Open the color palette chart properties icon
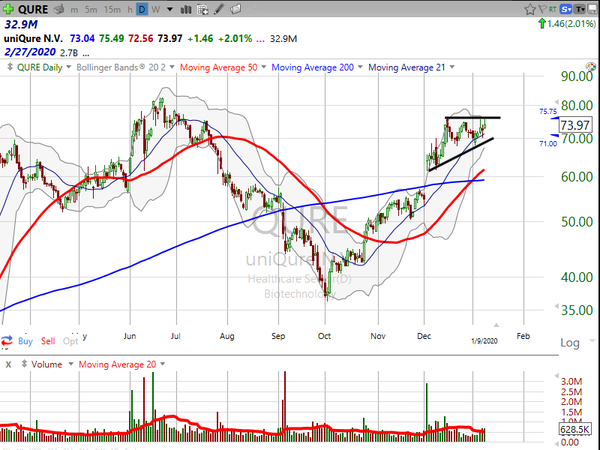 coord(591,67)
